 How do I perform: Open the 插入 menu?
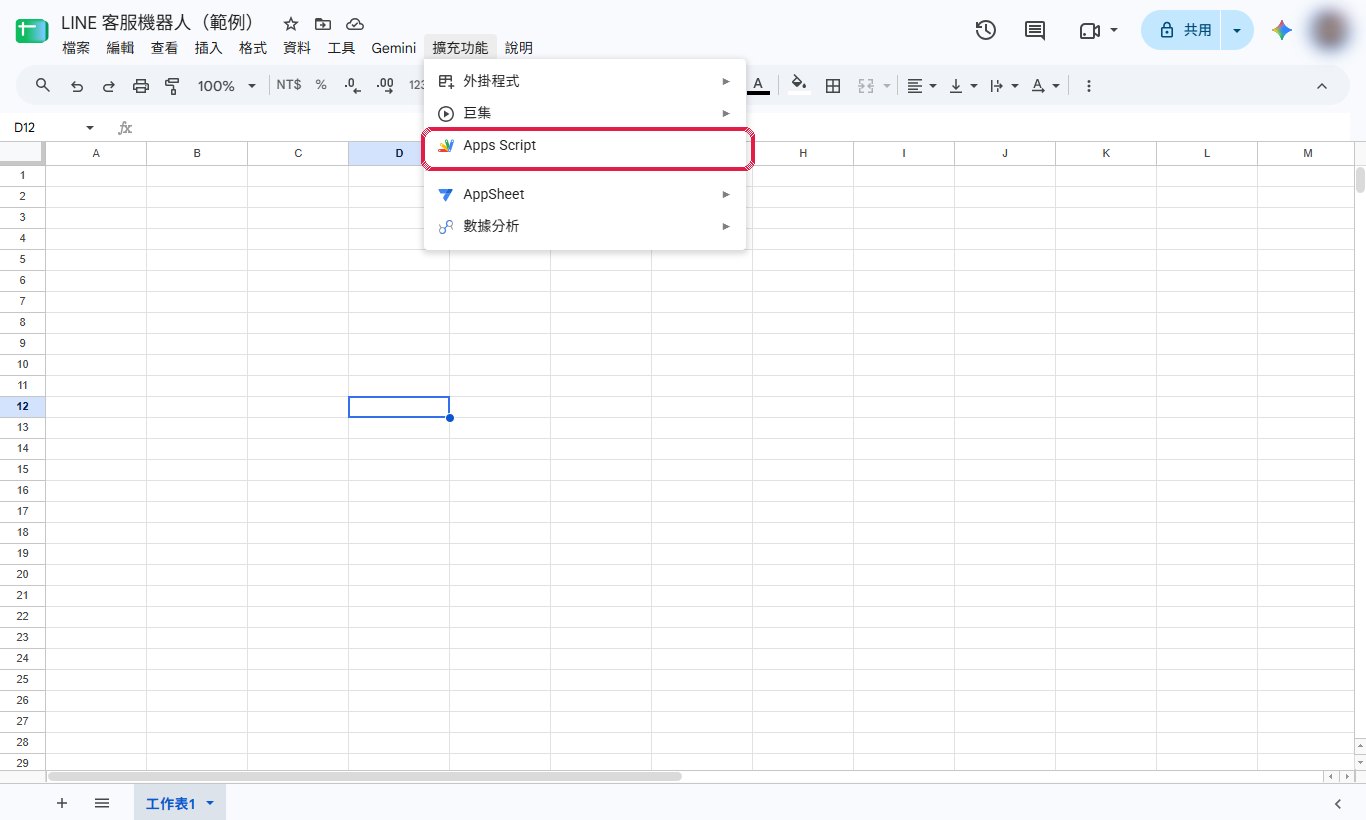click(208, 48)
